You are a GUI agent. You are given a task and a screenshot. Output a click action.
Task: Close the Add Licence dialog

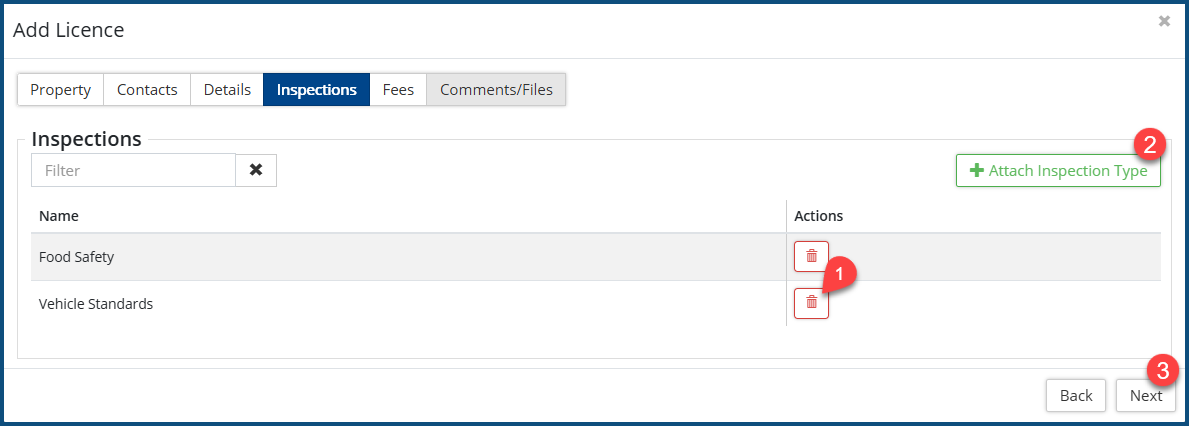tap(1164, 21)
